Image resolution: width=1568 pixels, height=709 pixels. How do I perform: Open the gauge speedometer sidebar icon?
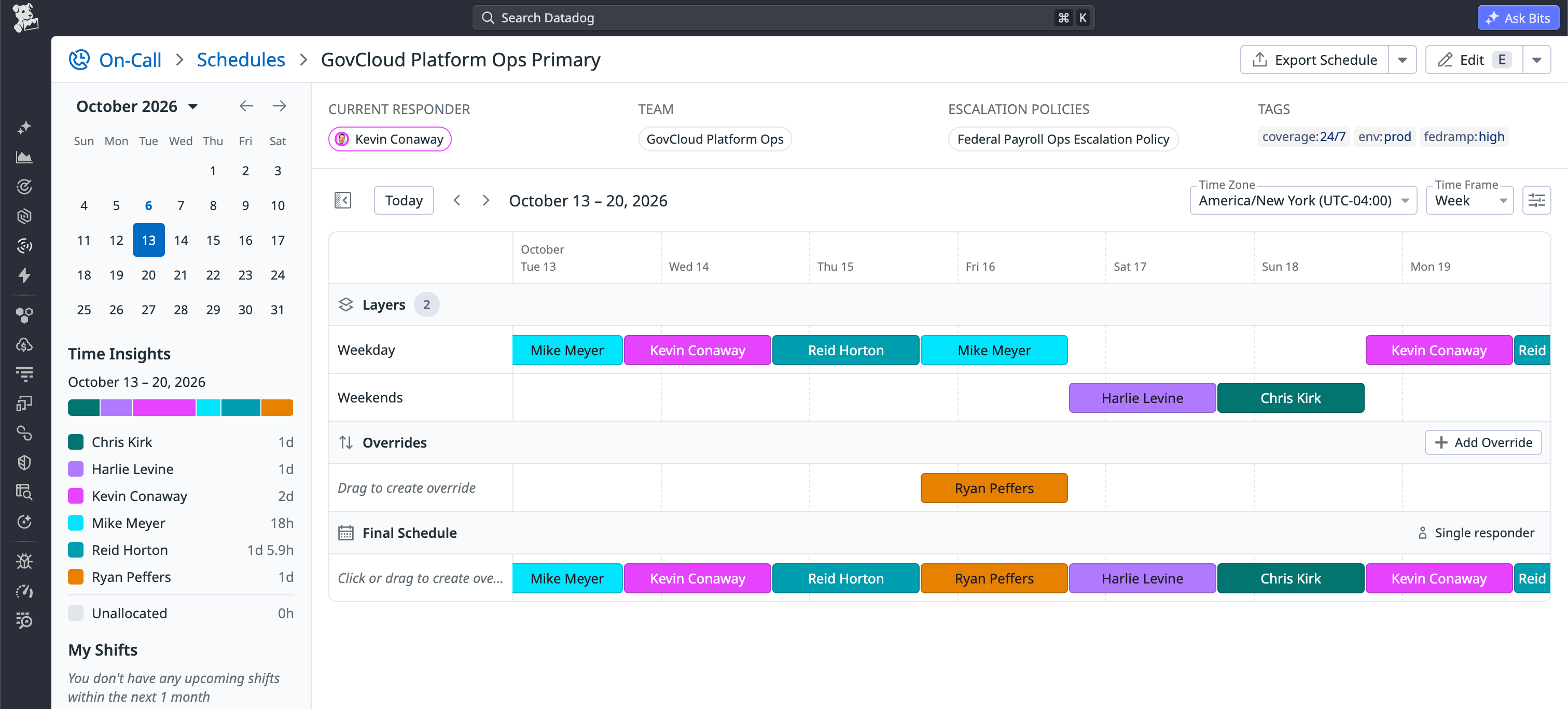click(x=24, y=591)
